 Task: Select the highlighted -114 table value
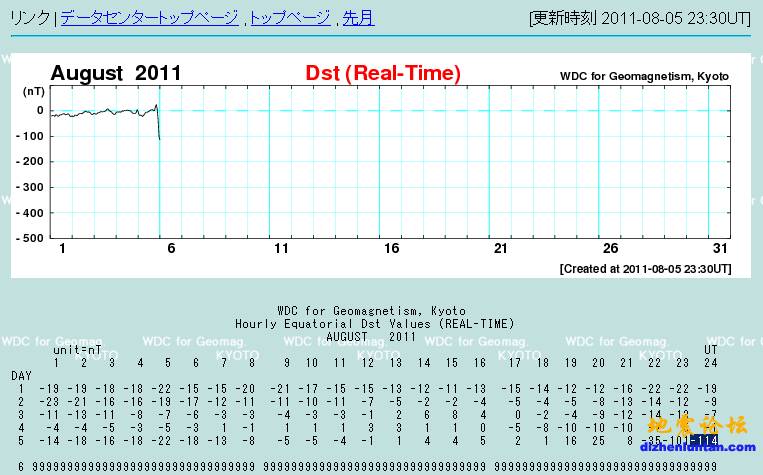click(709, 439)
